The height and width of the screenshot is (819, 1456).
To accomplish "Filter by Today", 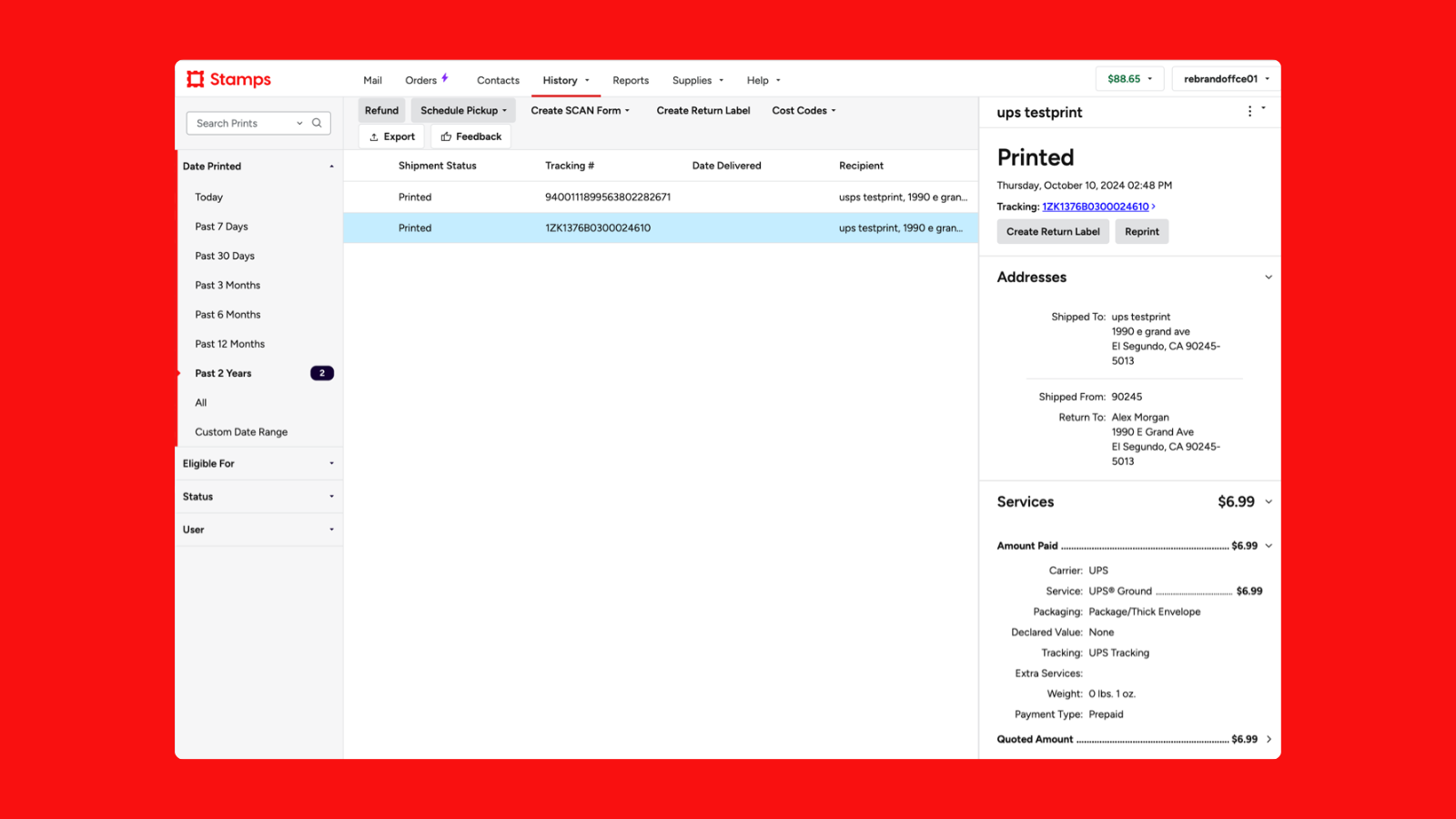I will 208,197.
